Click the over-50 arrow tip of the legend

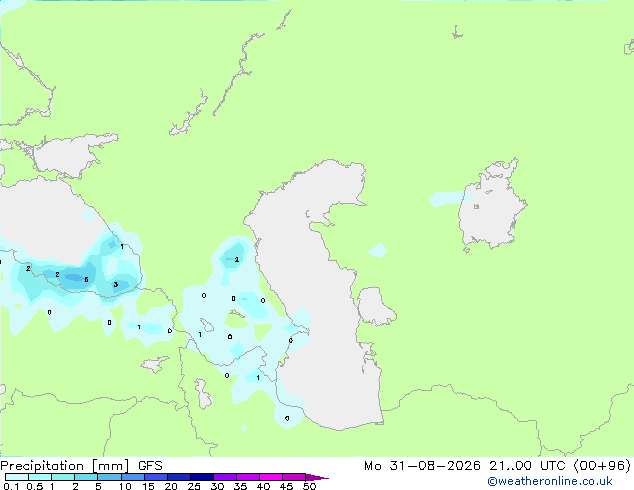317,477
